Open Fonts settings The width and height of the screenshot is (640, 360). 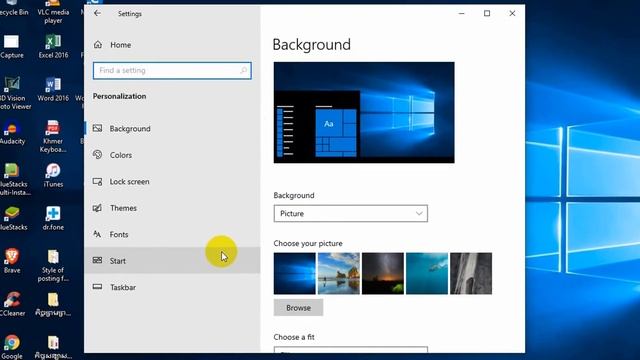coord(172,235)
